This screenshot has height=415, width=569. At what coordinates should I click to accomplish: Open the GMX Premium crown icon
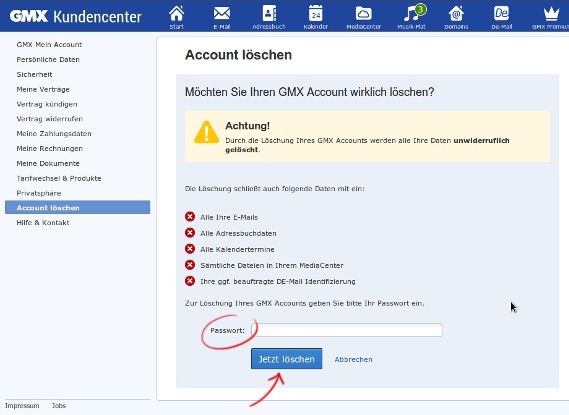(551, 17)
